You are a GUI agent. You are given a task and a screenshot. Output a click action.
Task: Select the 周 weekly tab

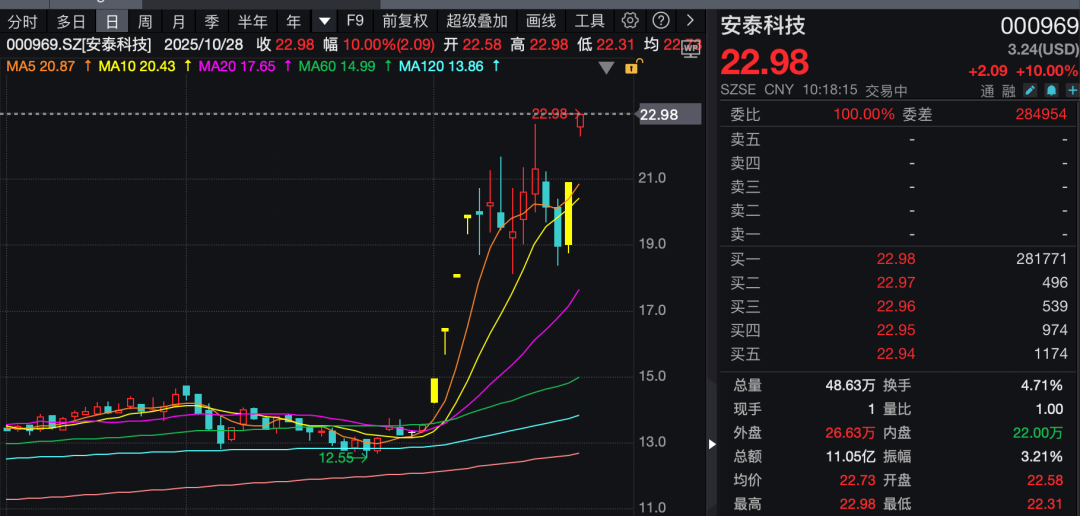[145, 21]
